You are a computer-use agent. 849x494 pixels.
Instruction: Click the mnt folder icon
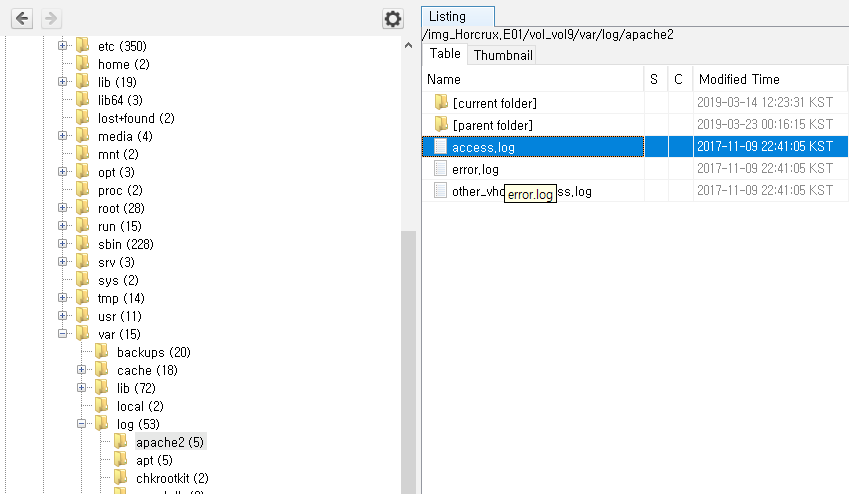83,153
